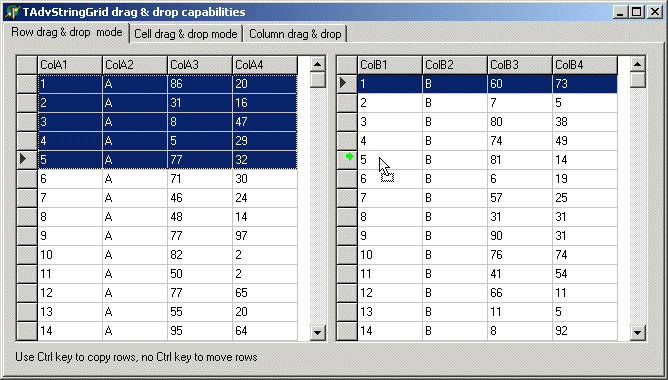
Task: Click the ColA4 column header
Action: point(265,65)
